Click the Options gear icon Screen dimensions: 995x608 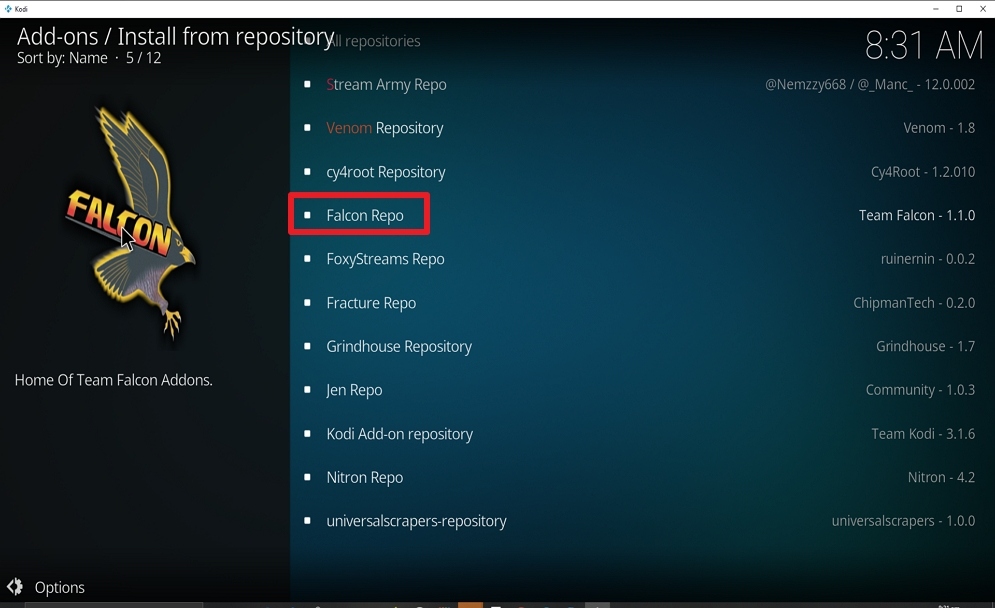pos(15,587)
